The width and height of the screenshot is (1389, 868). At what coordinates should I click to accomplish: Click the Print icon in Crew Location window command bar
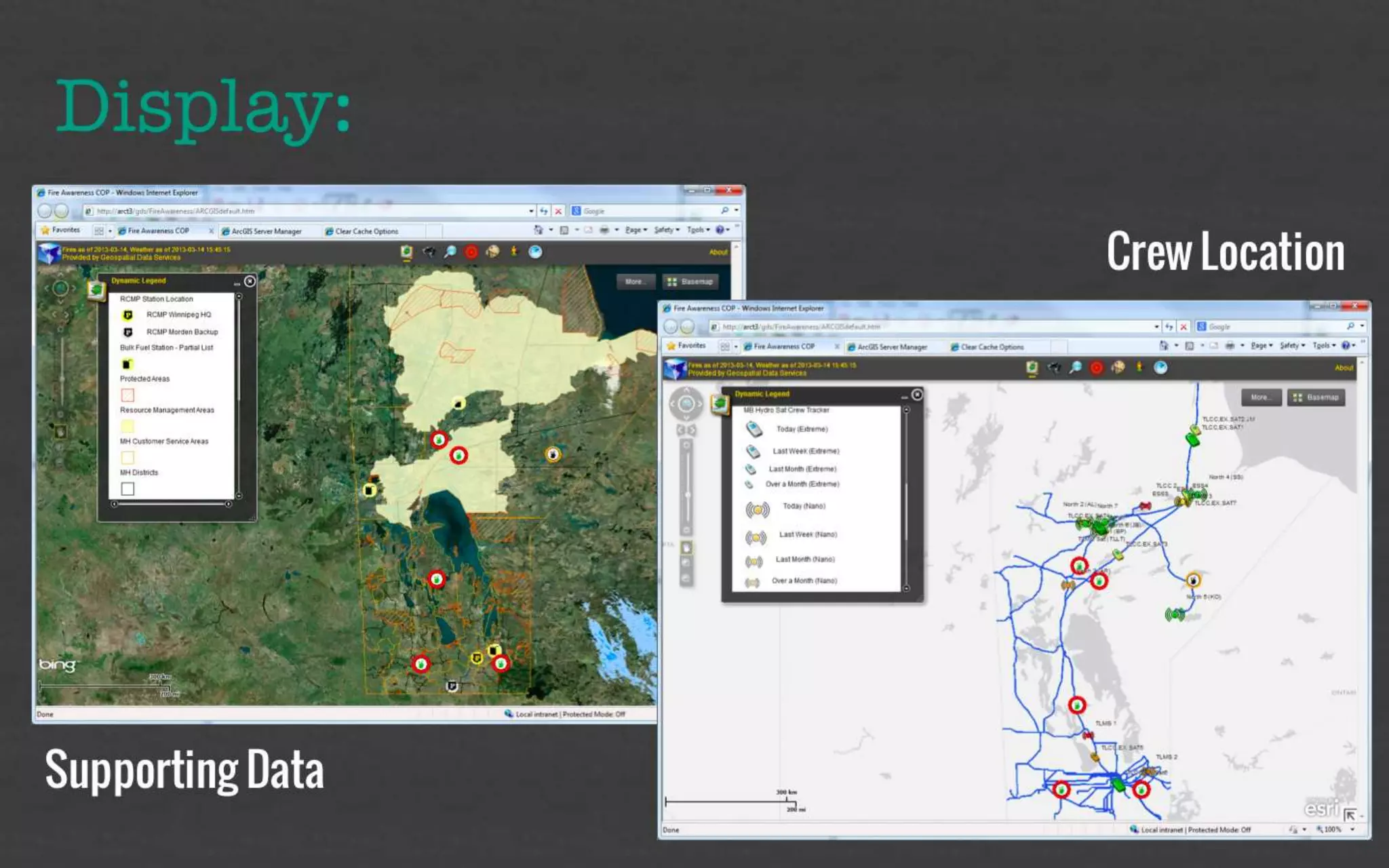coord(1230,346)
